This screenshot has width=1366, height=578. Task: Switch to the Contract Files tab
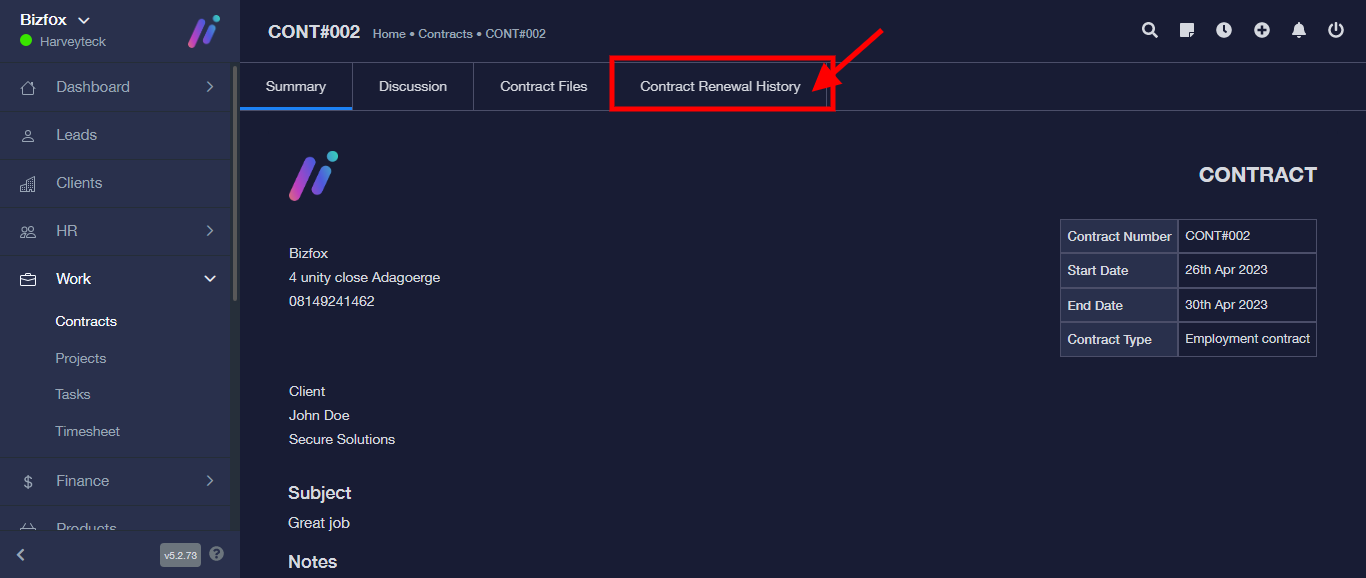[543, 86]
